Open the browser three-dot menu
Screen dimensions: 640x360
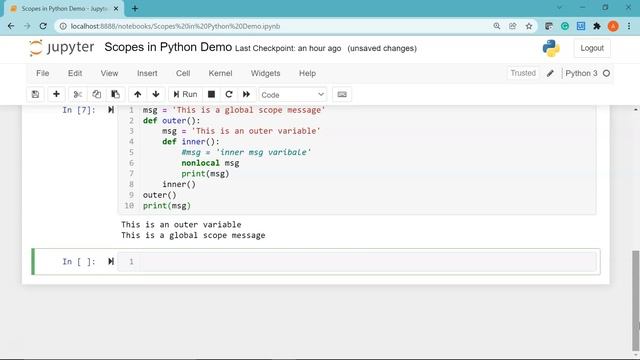pos(629,26)
